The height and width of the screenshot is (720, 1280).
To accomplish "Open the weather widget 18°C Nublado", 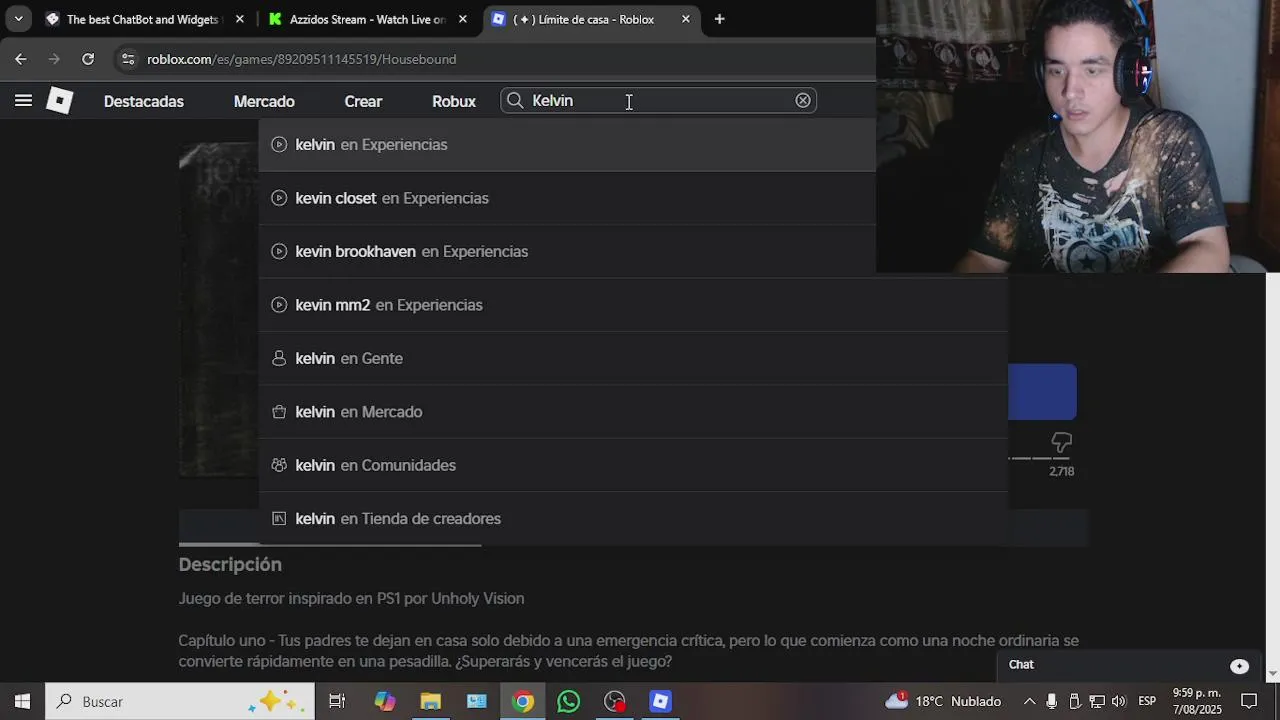I will [x=943, y=701].
